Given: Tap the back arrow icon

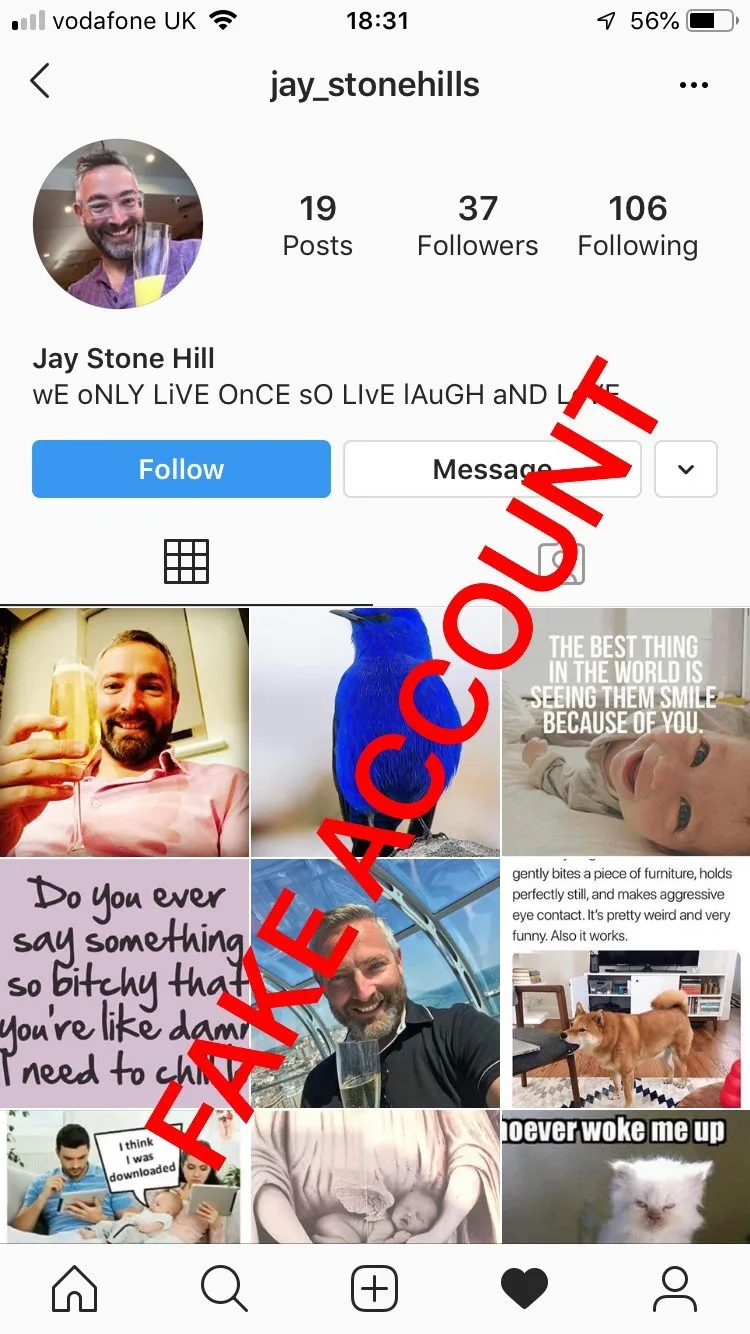Looking at the screenshot, I should pyautogui.click(x=40, y=82).
